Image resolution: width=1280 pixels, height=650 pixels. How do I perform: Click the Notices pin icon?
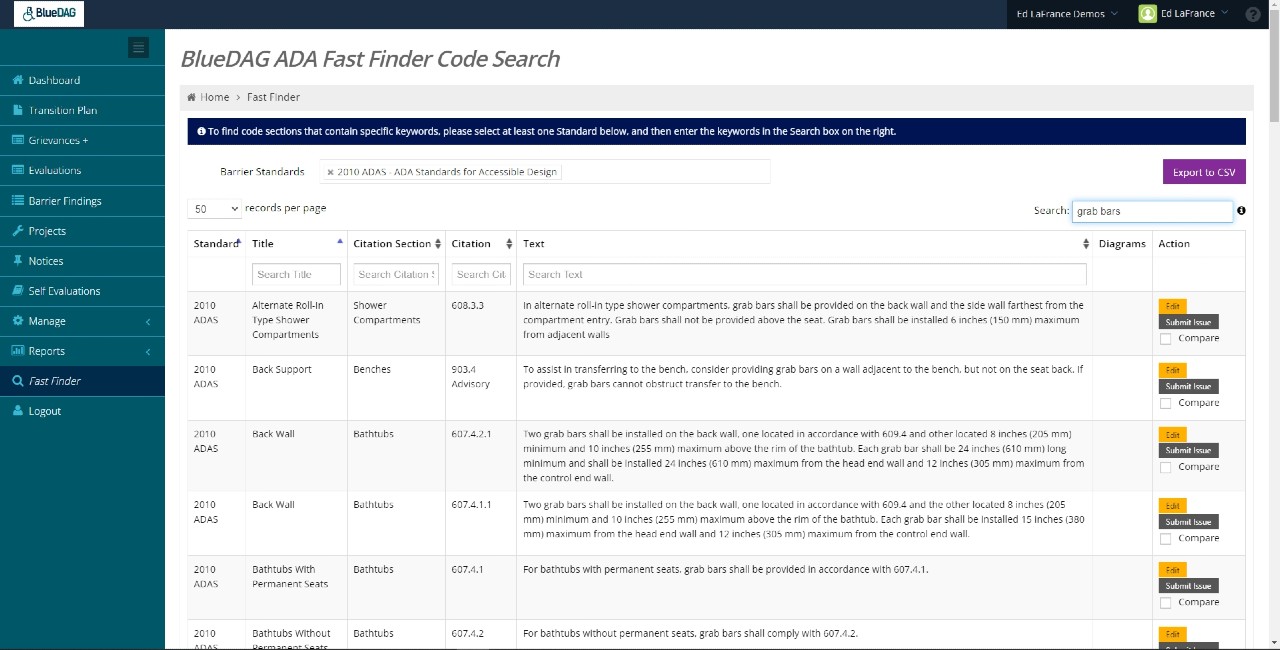[x=18, y=260]
